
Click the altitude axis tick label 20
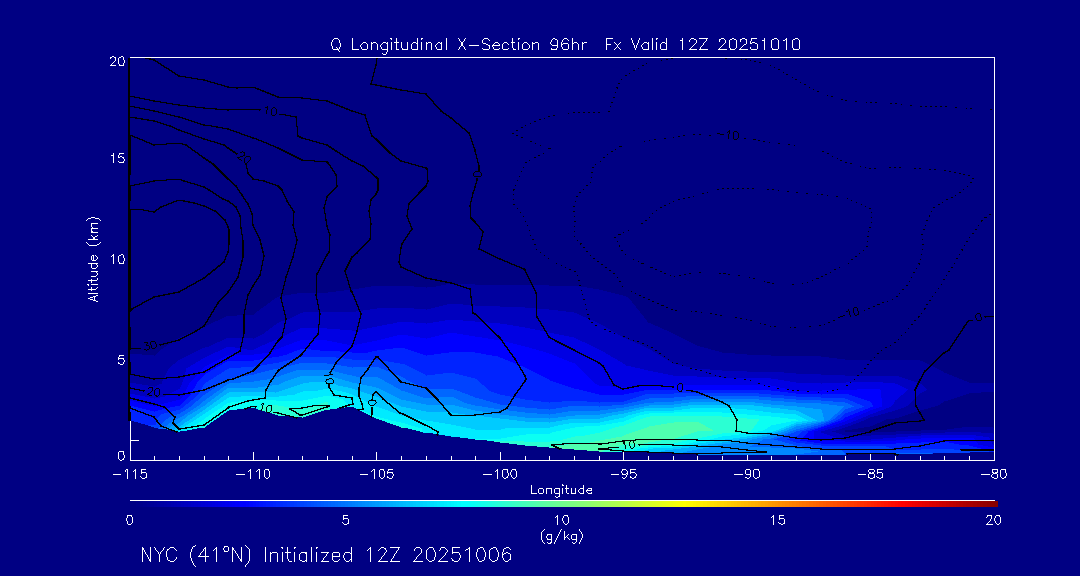118,61
